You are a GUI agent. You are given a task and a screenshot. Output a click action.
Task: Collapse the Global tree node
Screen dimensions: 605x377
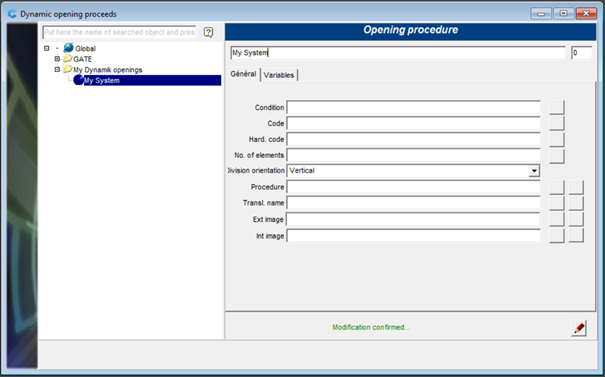tap(47, 48)
